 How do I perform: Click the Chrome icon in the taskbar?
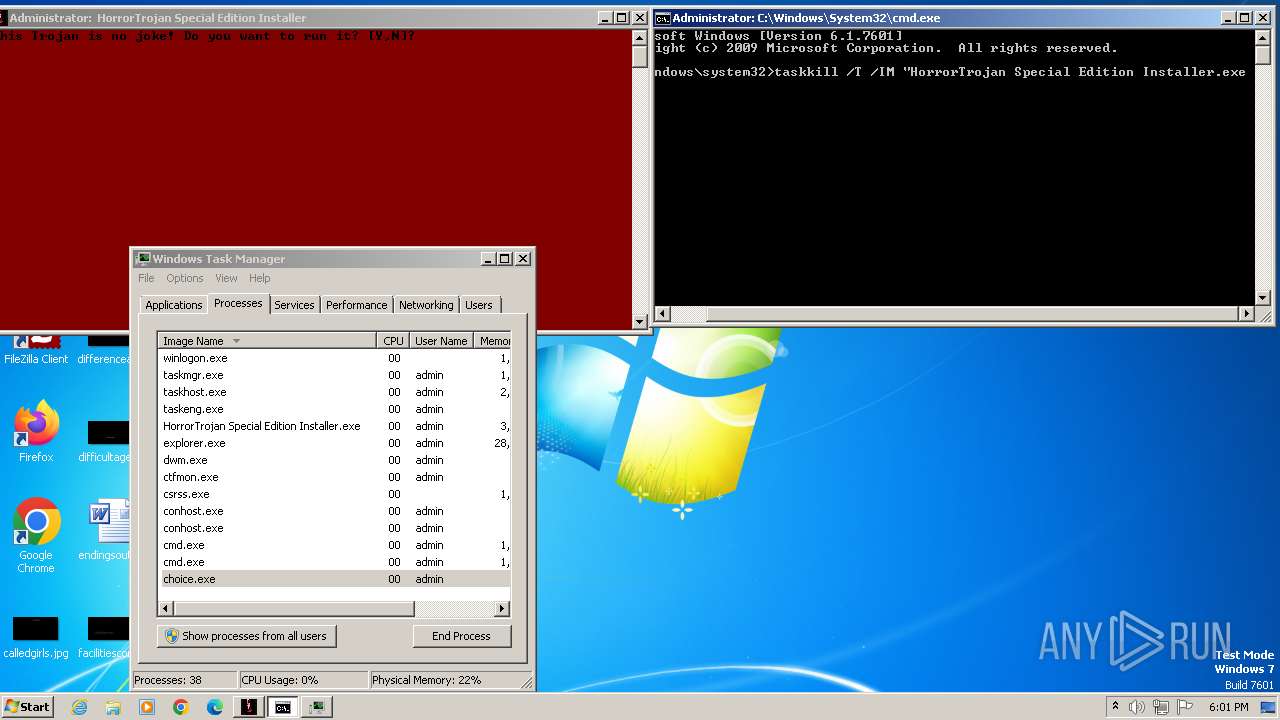click(181, 707)
